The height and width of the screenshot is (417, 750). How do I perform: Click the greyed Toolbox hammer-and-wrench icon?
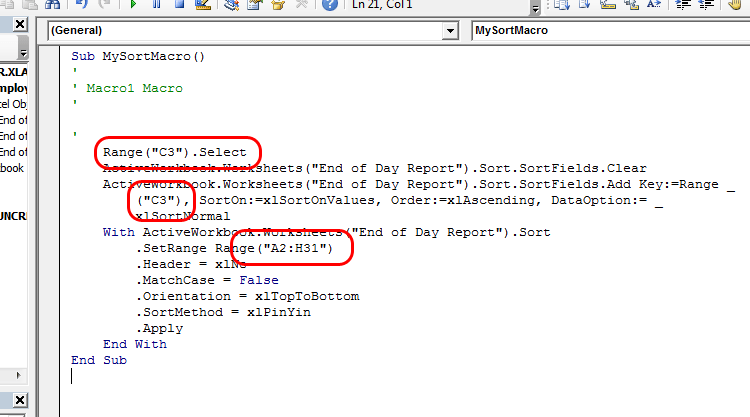click(x=301, y=4)
